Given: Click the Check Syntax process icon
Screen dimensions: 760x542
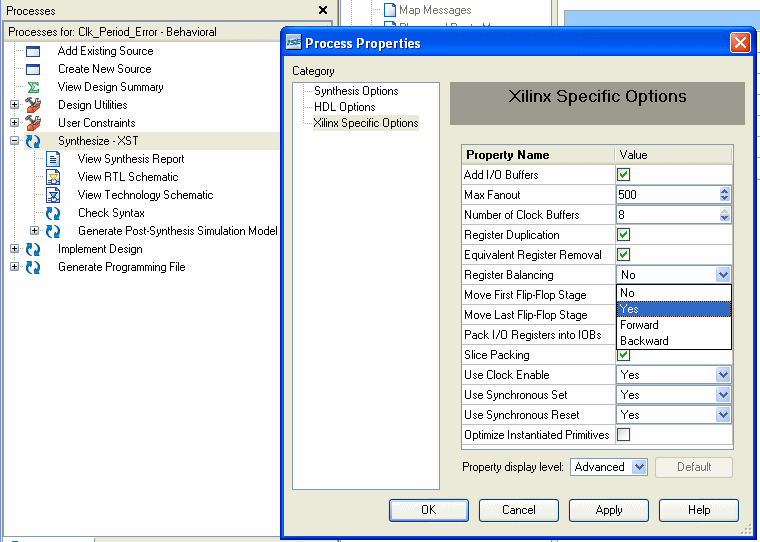Looking at the screenshot, I should [53, 213].
